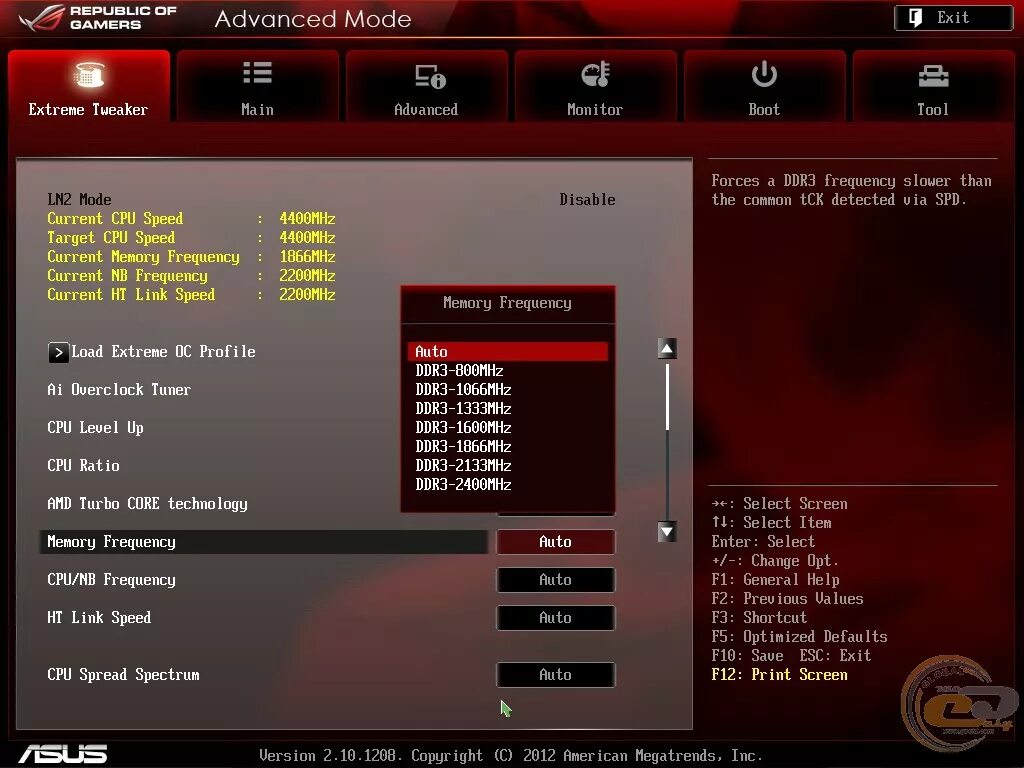Open HT Link Speed Auto dropdown
This screenshot has width=1024, height=768.
(x=556, y=617)
